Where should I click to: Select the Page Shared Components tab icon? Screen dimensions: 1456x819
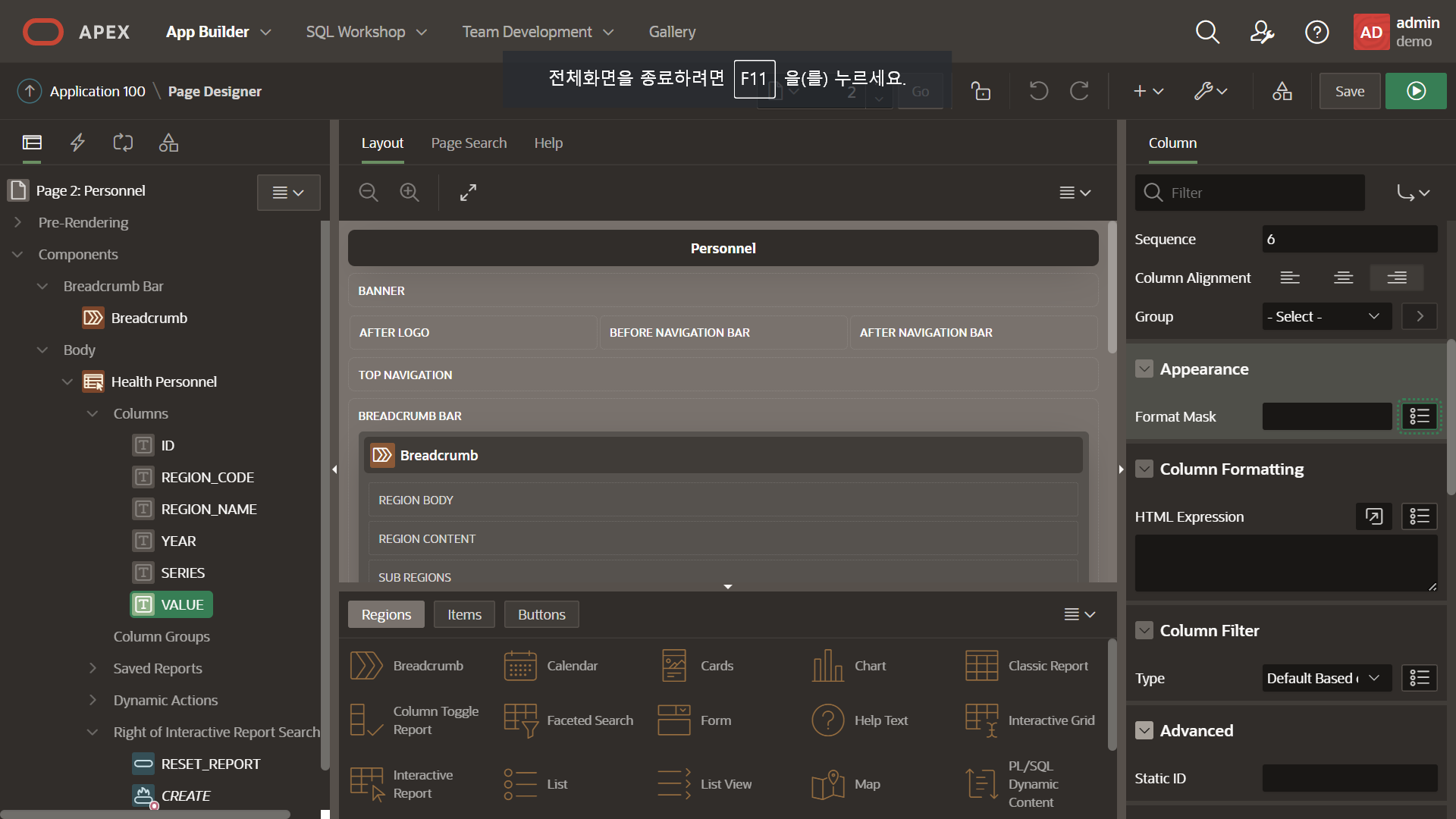pos(168,143)
